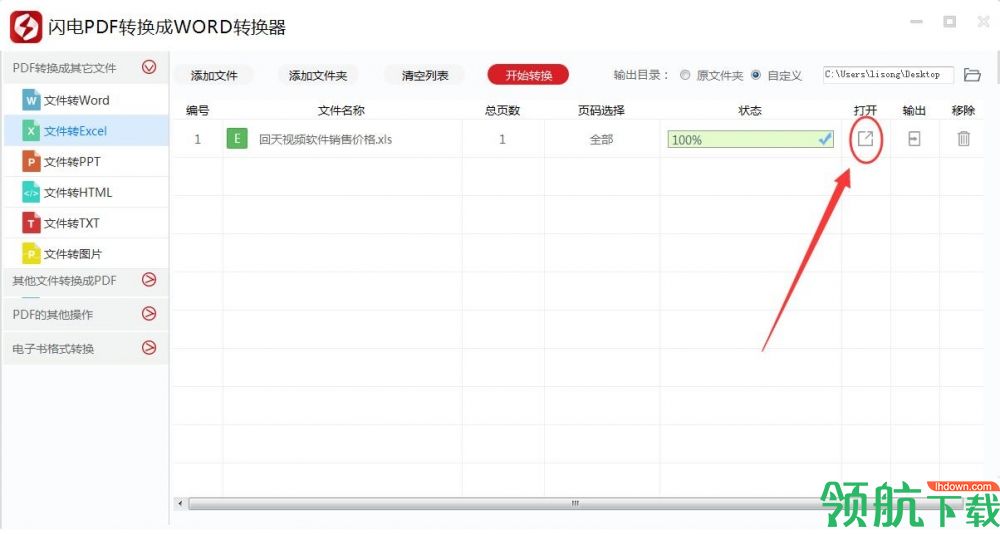Click the 文件名称 column header
This screenshot has width=1000, height=534.
[x=341, y=110]
